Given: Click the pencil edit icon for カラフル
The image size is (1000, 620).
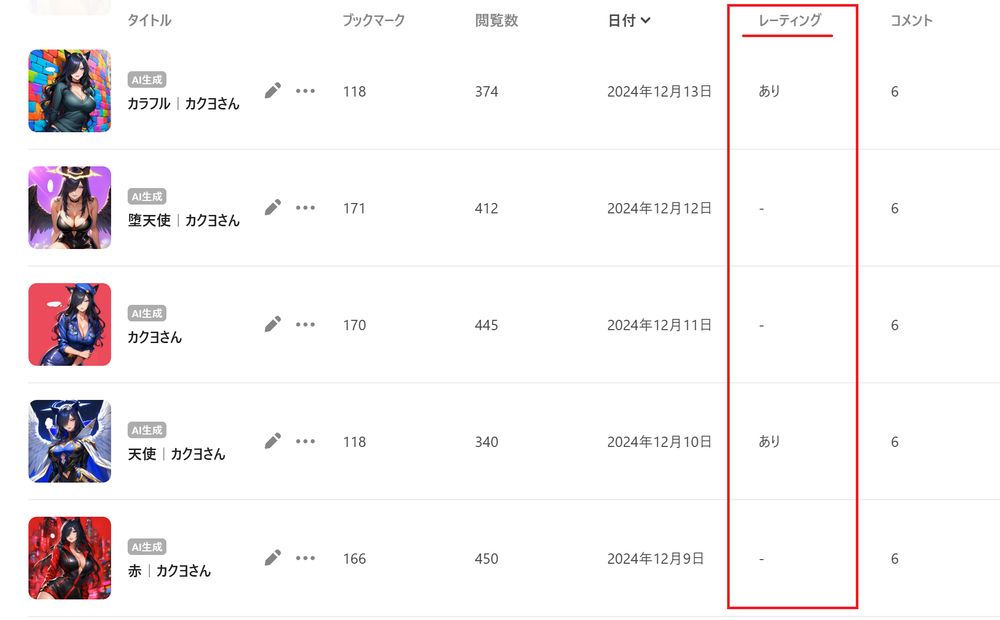Looking at the screenshot, I should [x=272, y=91].
